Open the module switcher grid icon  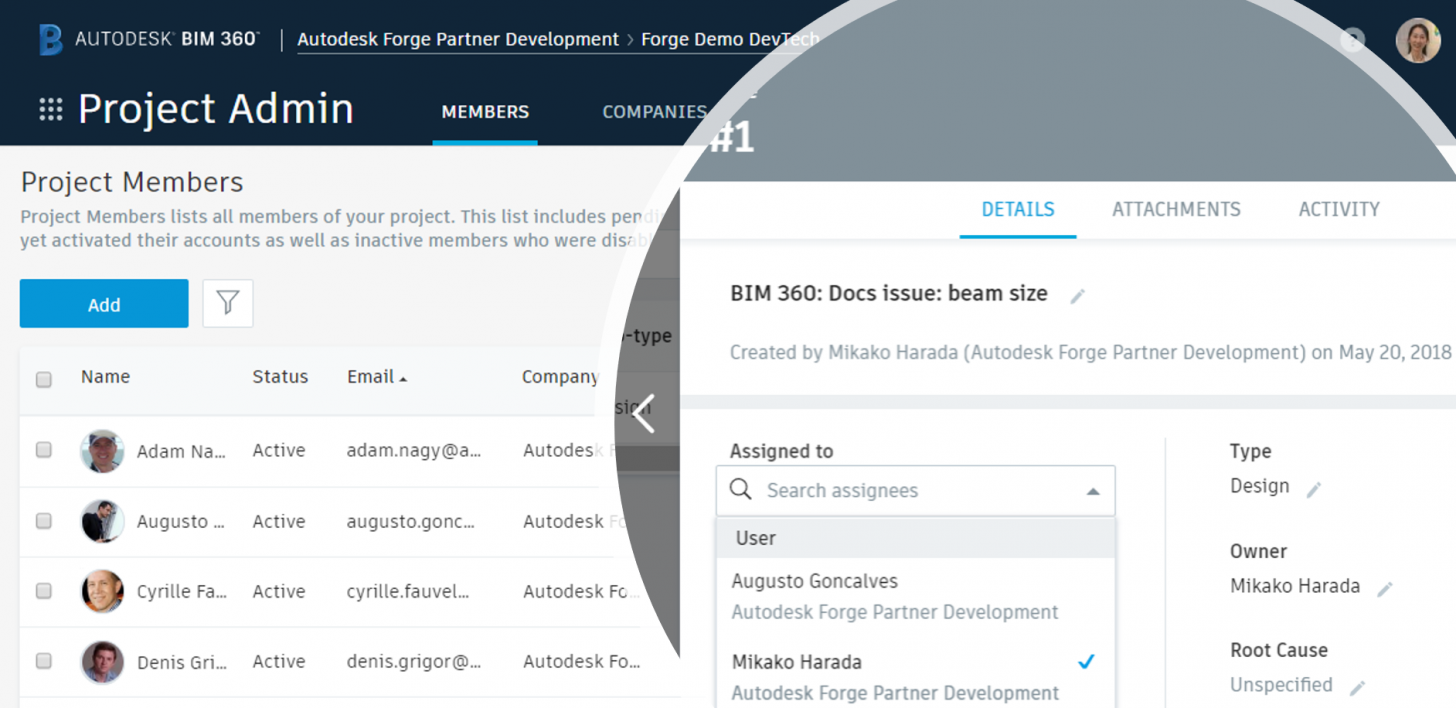coord(51,109)
